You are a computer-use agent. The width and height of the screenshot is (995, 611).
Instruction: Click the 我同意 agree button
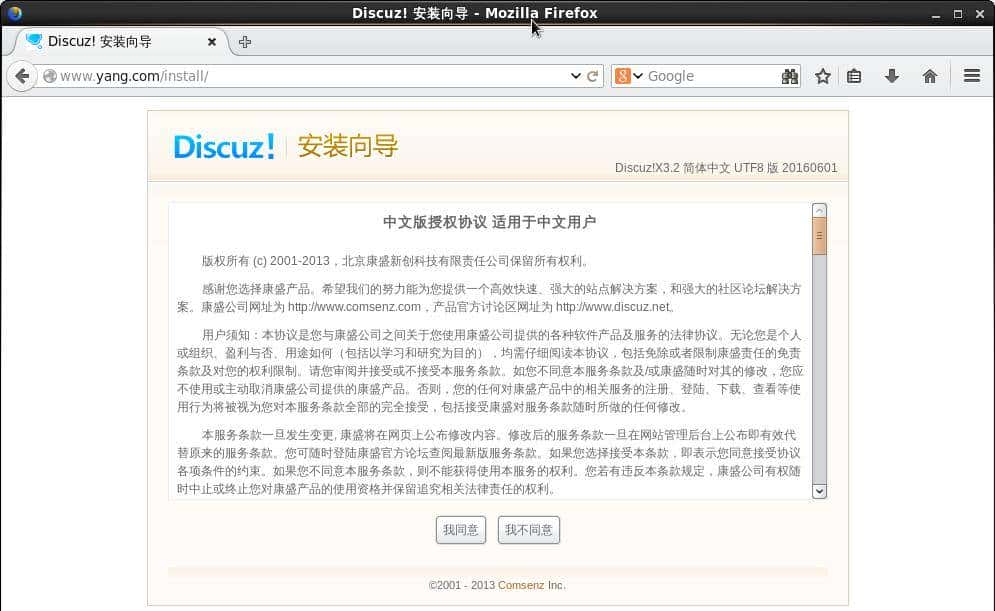[460, 530]
